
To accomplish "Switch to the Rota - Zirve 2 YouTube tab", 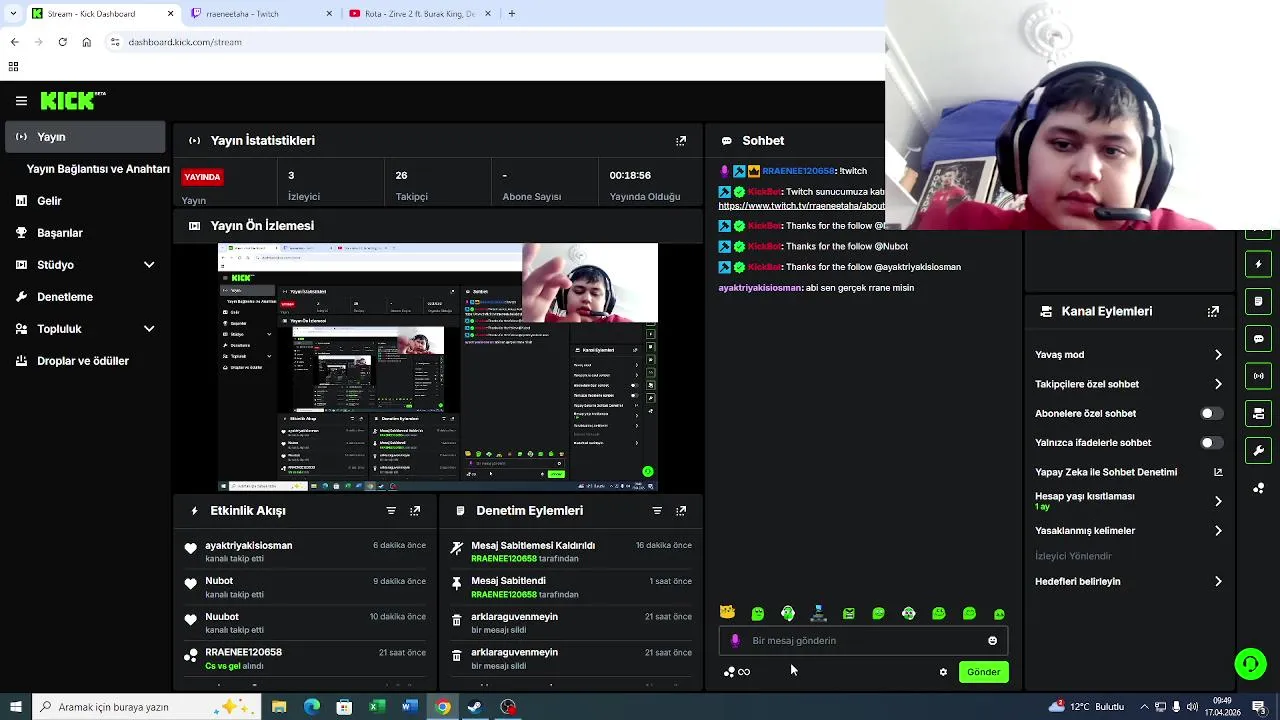I will (420, 14).
